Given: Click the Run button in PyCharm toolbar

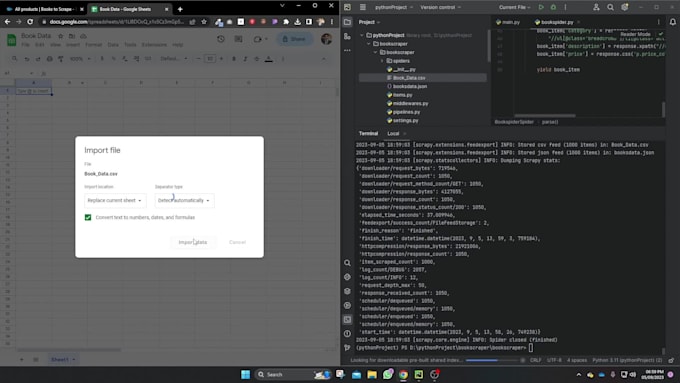Looking at the screenshot, I should pos(541,7).
